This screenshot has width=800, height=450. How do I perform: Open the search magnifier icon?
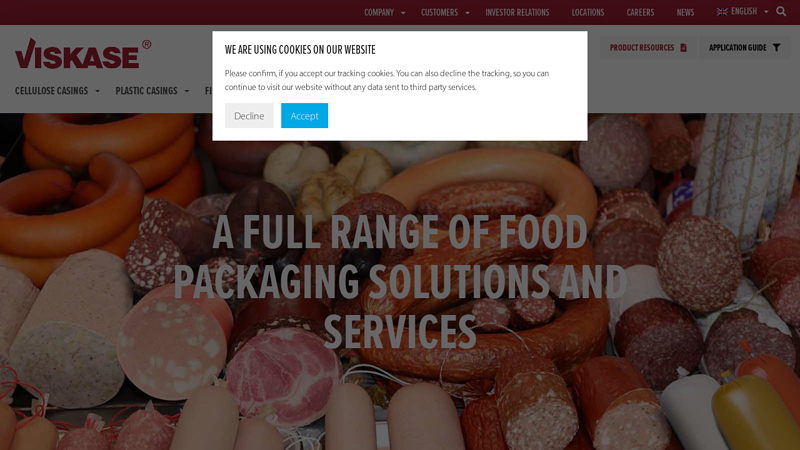tap(781, 11)
